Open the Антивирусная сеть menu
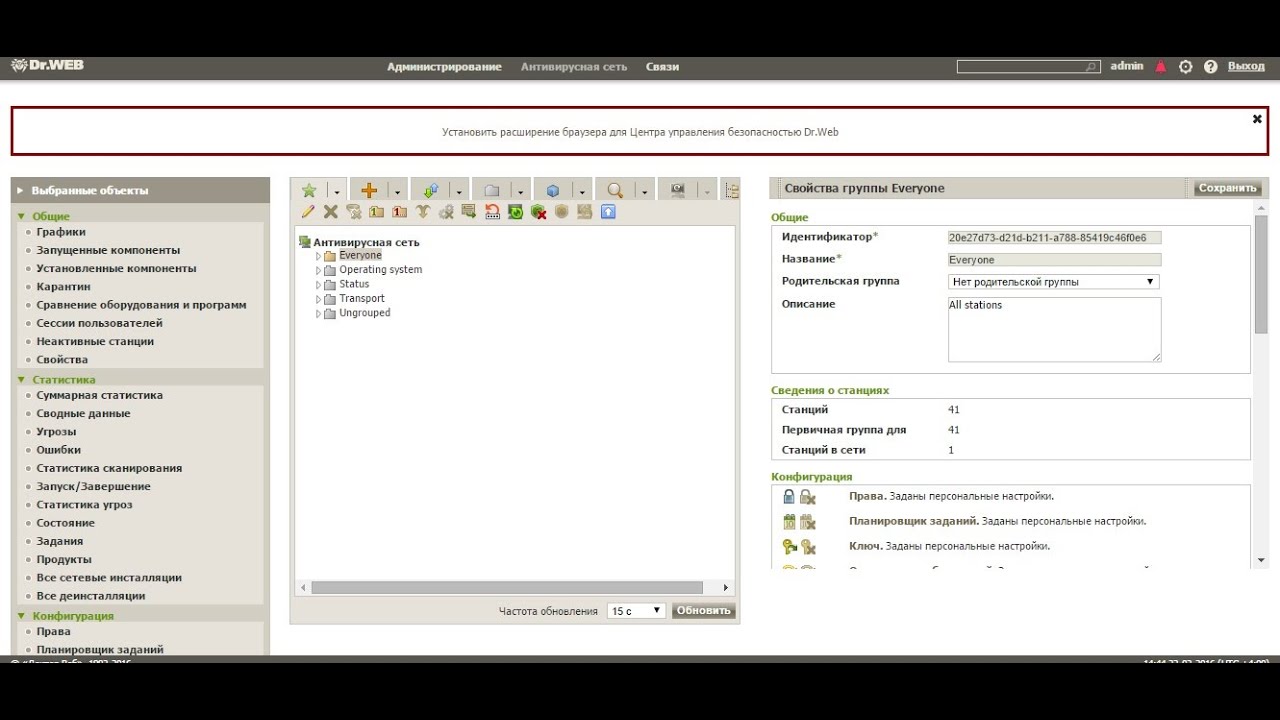Image resolution: width=1280 pixels, height=720 pixels. [x=574, y=67]
